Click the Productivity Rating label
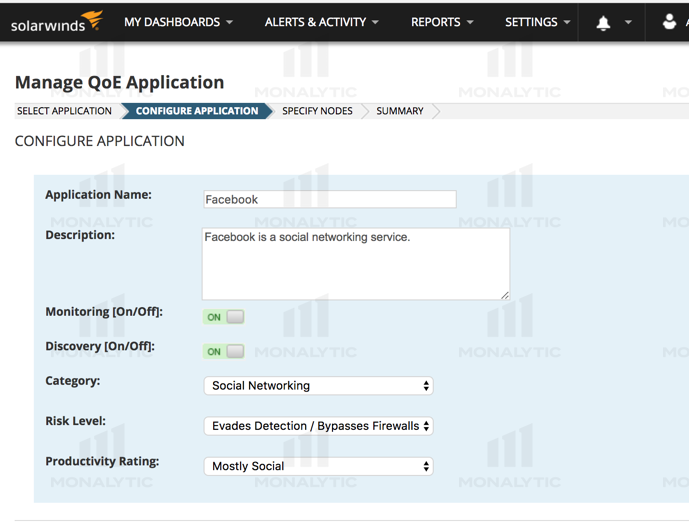 [x=102, y=461]
